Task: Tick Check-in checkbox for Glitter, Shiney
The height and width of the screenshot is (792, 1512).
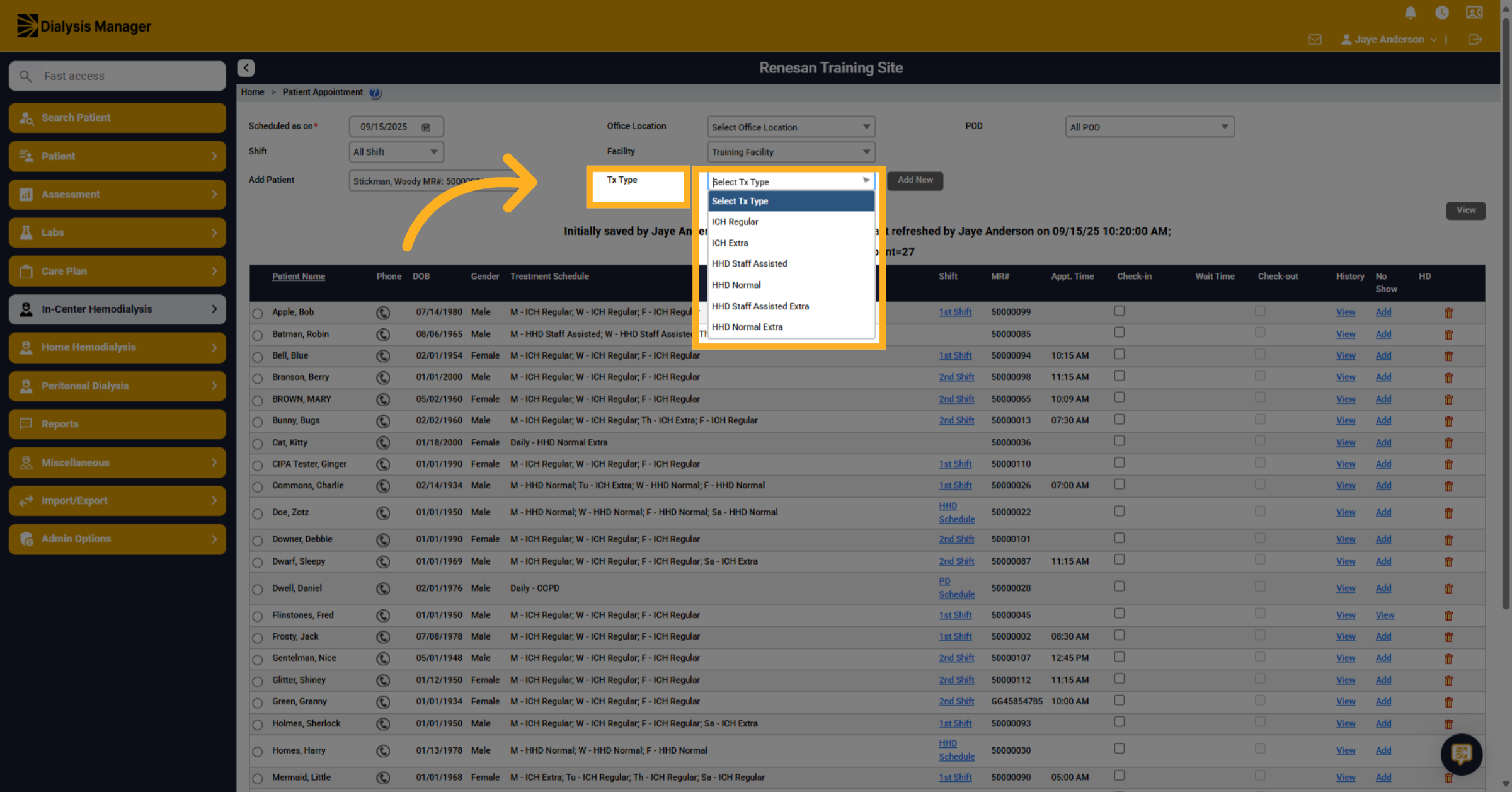Action: click(1119, 679)
